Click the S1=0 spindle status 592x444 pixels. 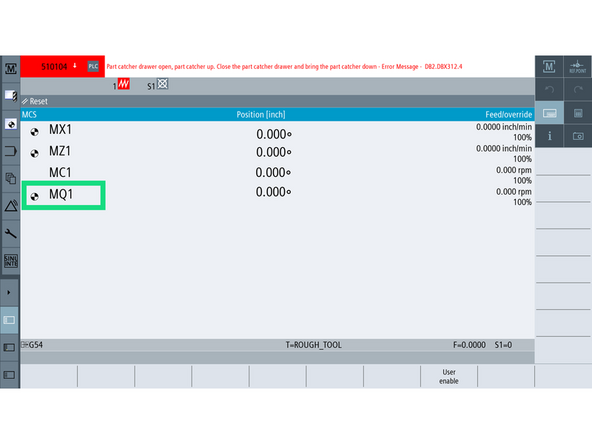[x=503, y=345]
